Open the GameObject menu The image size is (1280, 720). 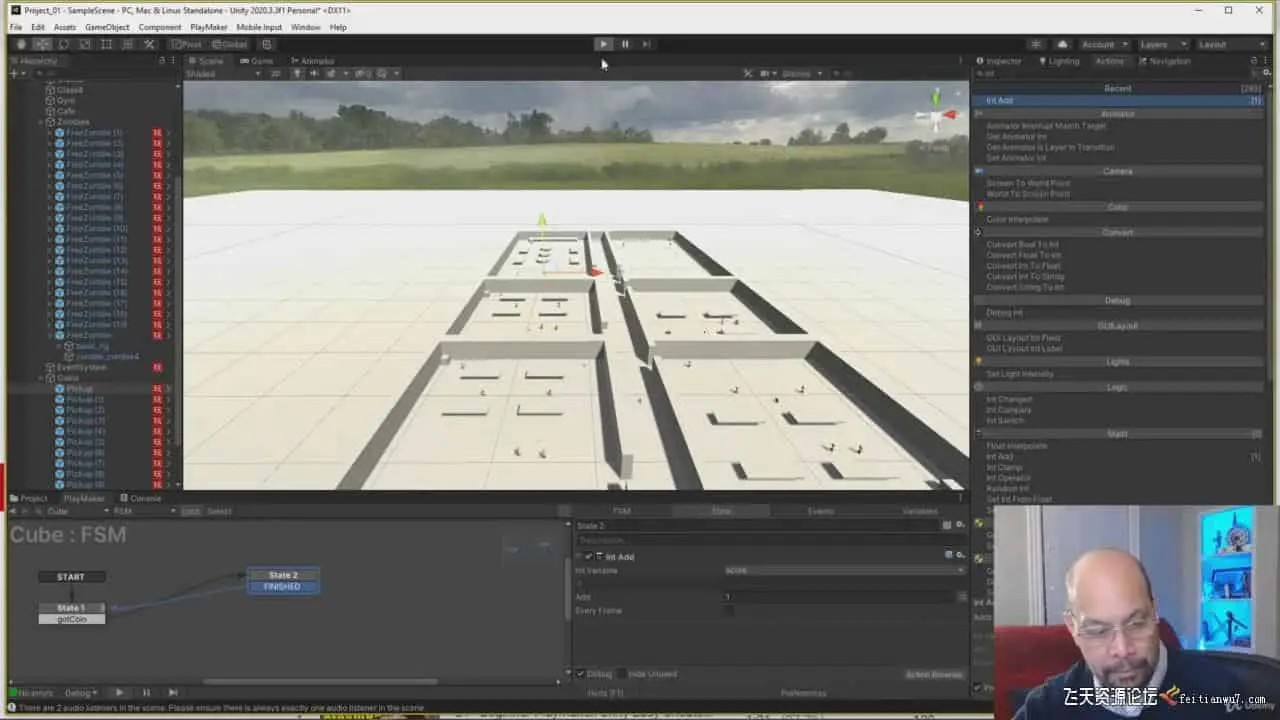107,27
